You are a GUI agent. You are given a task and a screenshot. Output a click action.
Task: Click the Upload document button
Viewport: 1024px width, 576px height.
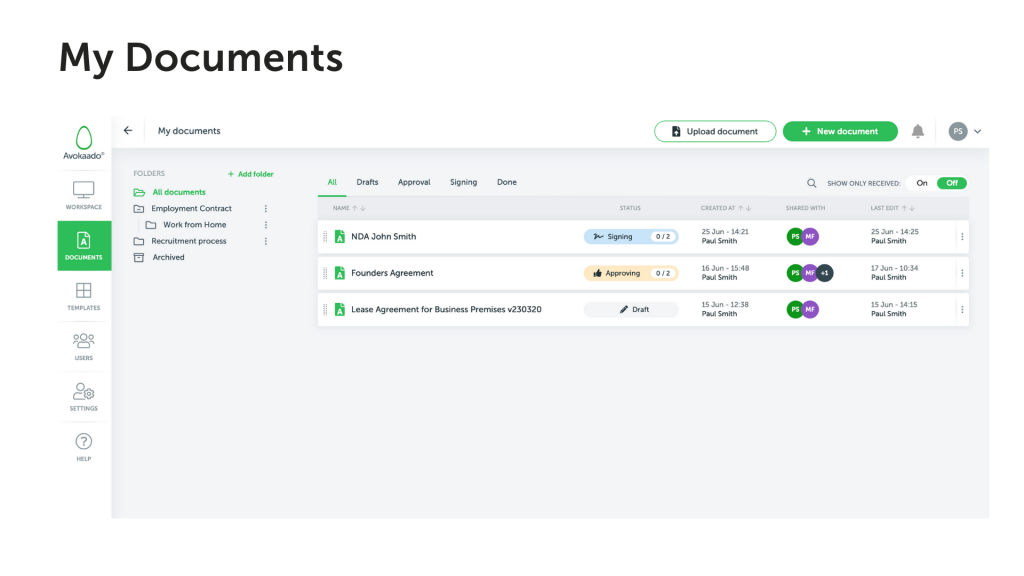tap(715, 131)
